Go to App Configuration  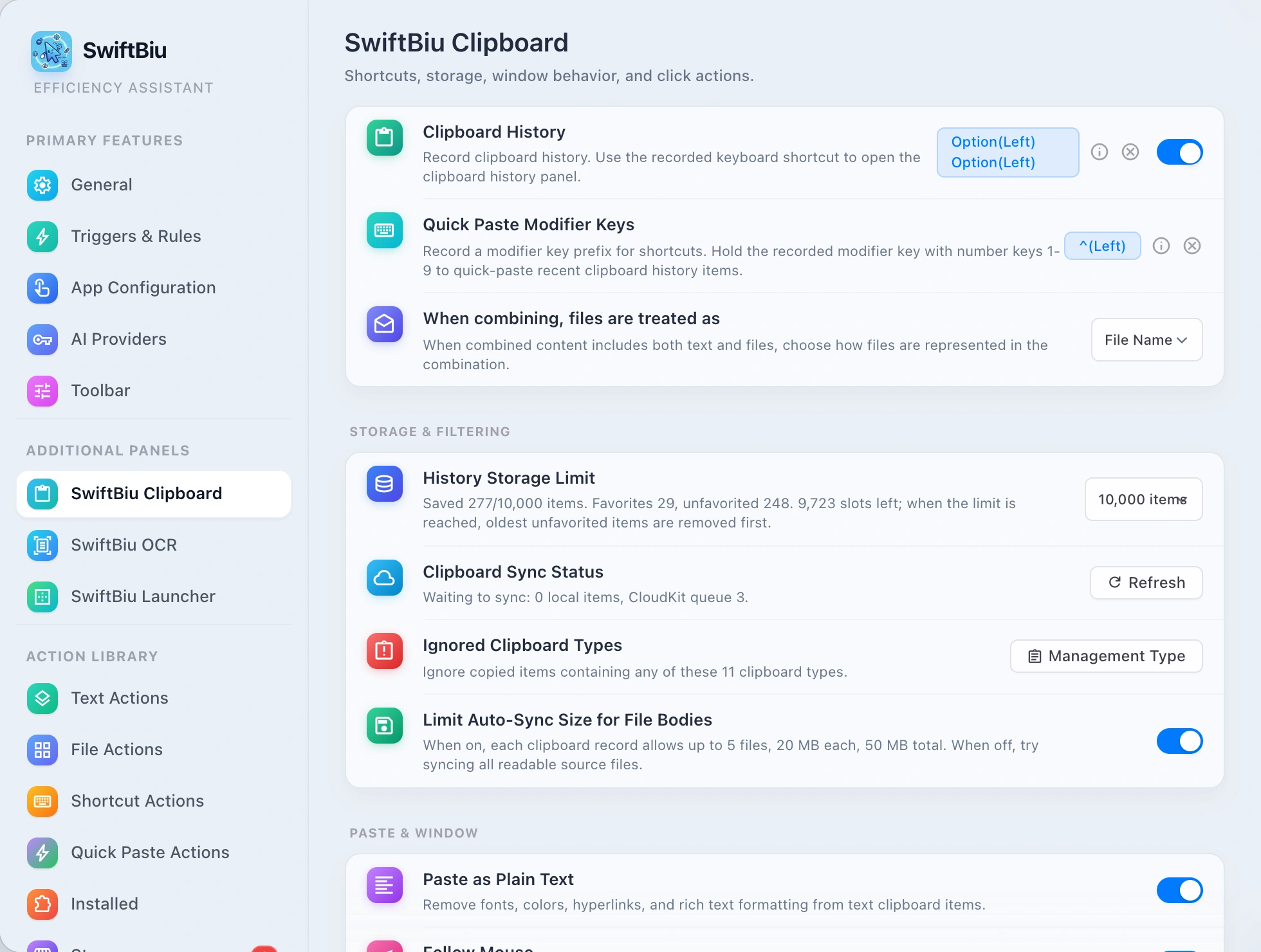pos(153,288)
